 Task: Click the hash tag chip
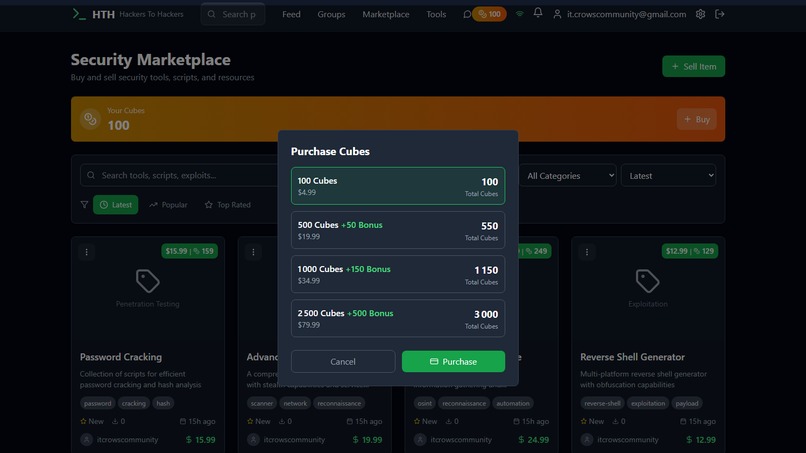pyautogui.click(x=163, y=403)
